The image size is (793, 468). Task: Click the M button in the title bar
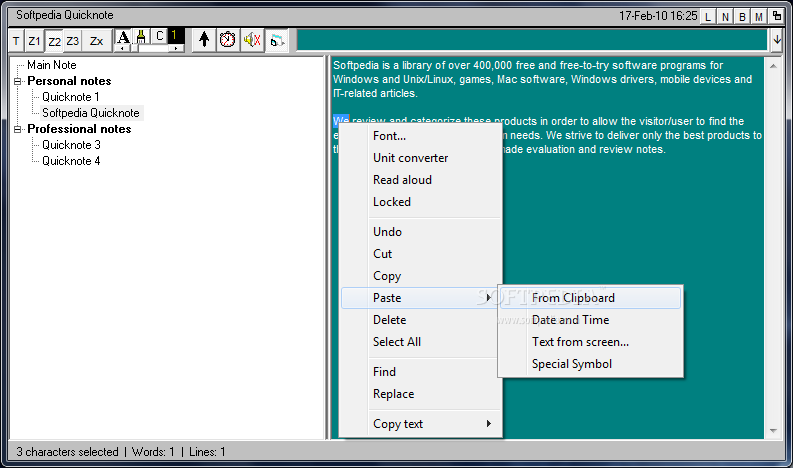759,17
